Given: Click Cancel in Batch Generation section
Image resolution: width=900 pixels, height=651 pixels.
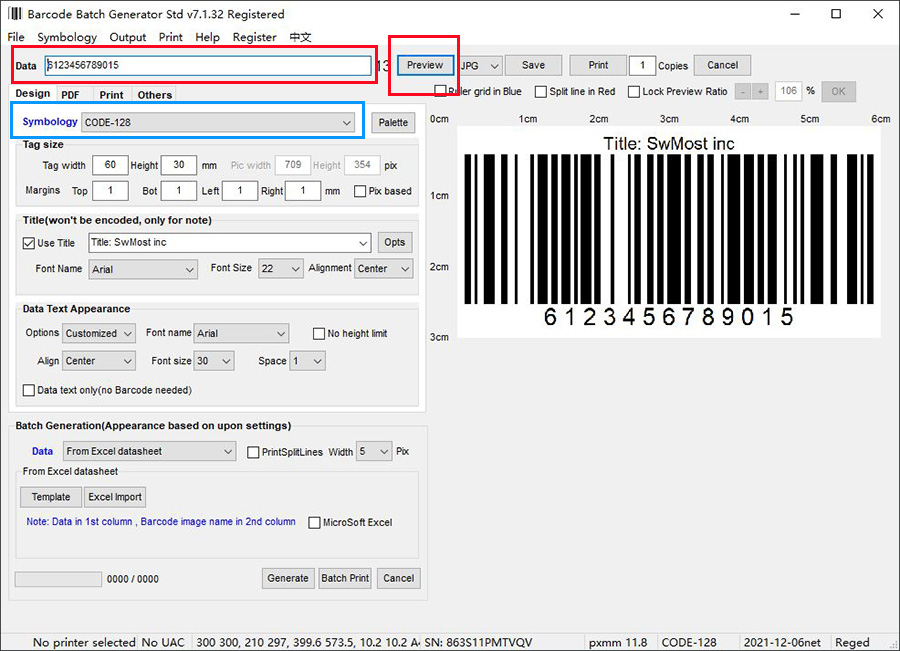Looking at the screenshot, I should (x=398, y=578).
